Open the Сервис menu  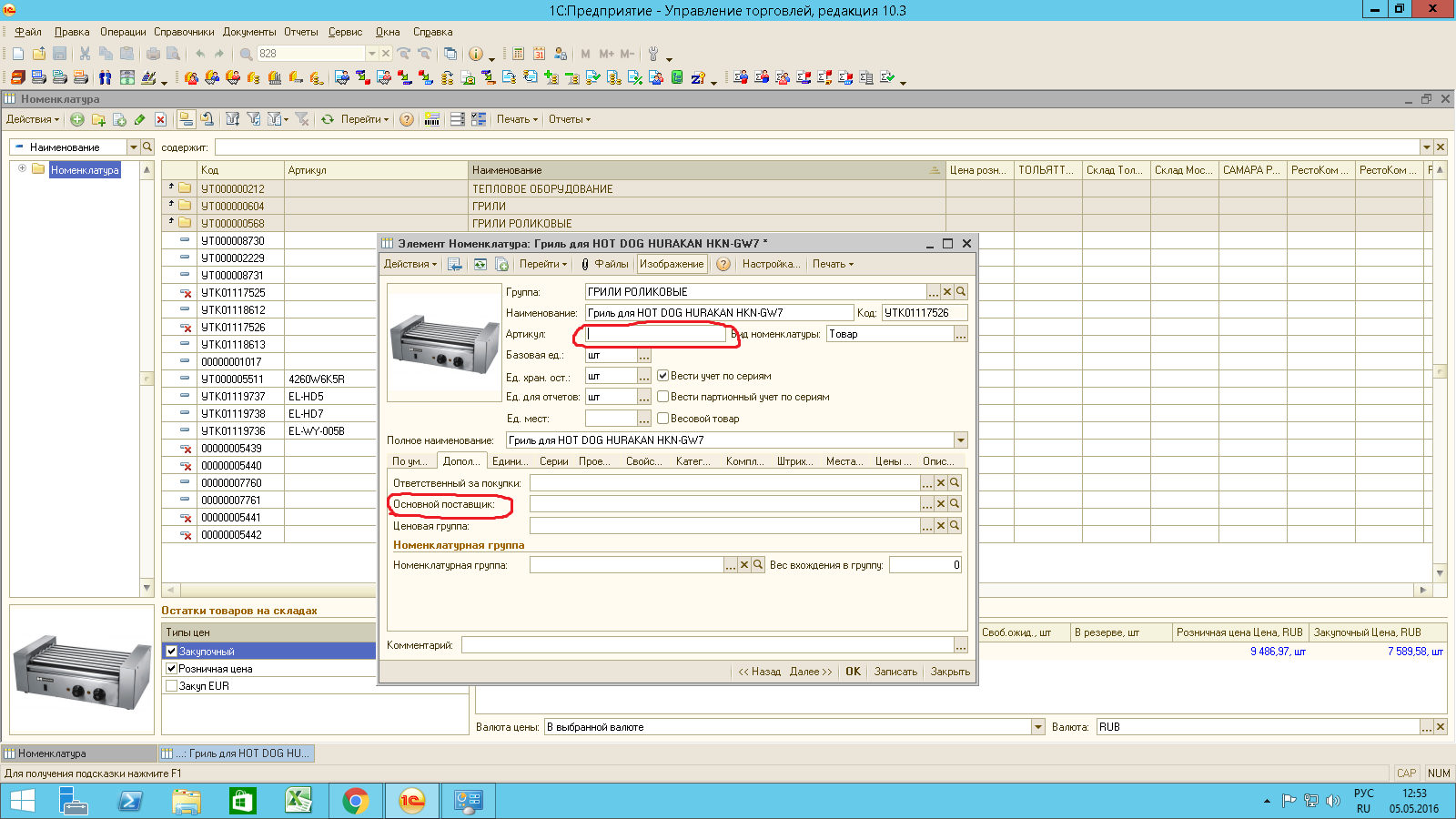pos(345,32)
